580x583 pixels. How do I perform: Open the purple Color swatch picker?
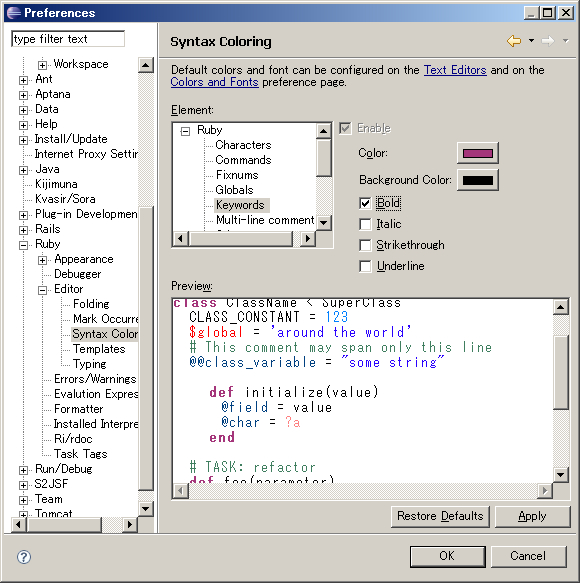pyautogui.click(x=478, y=153)
